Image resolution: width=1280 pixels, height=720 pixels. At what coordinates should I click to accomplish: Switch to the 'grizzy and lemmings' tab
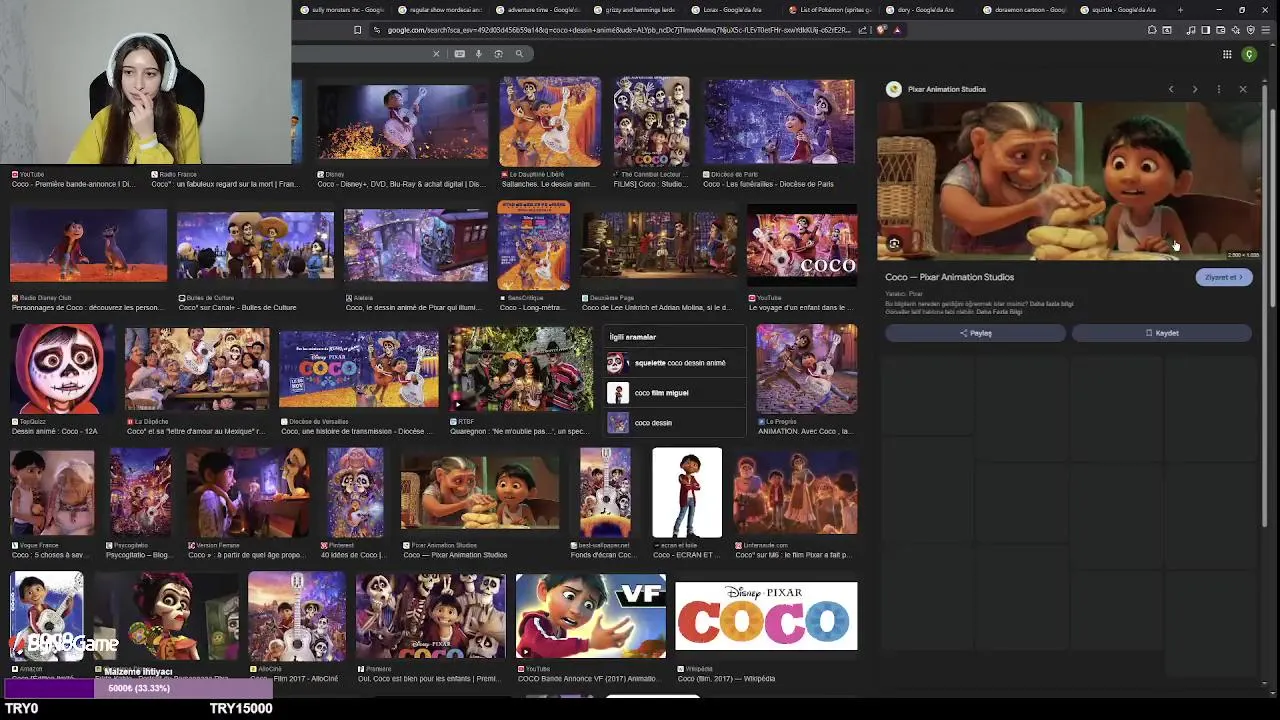tap(634, 10)
